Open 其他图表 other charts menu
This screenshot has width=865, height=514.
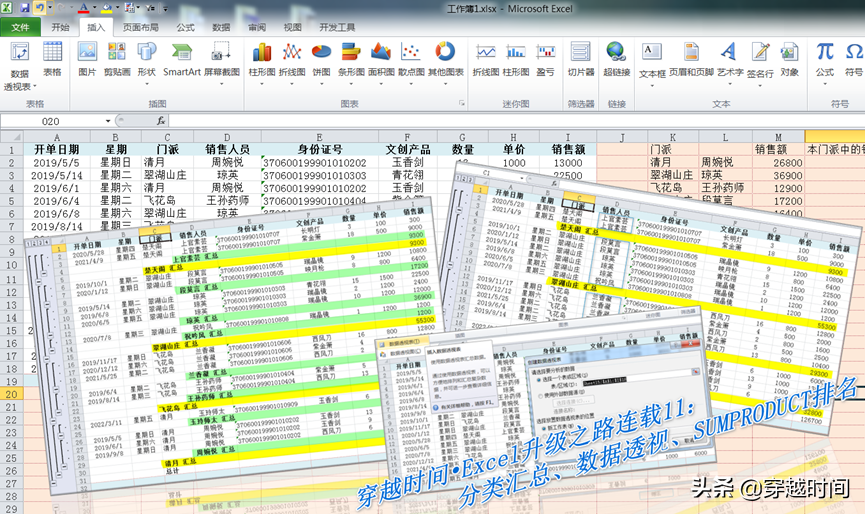(446, 63)
